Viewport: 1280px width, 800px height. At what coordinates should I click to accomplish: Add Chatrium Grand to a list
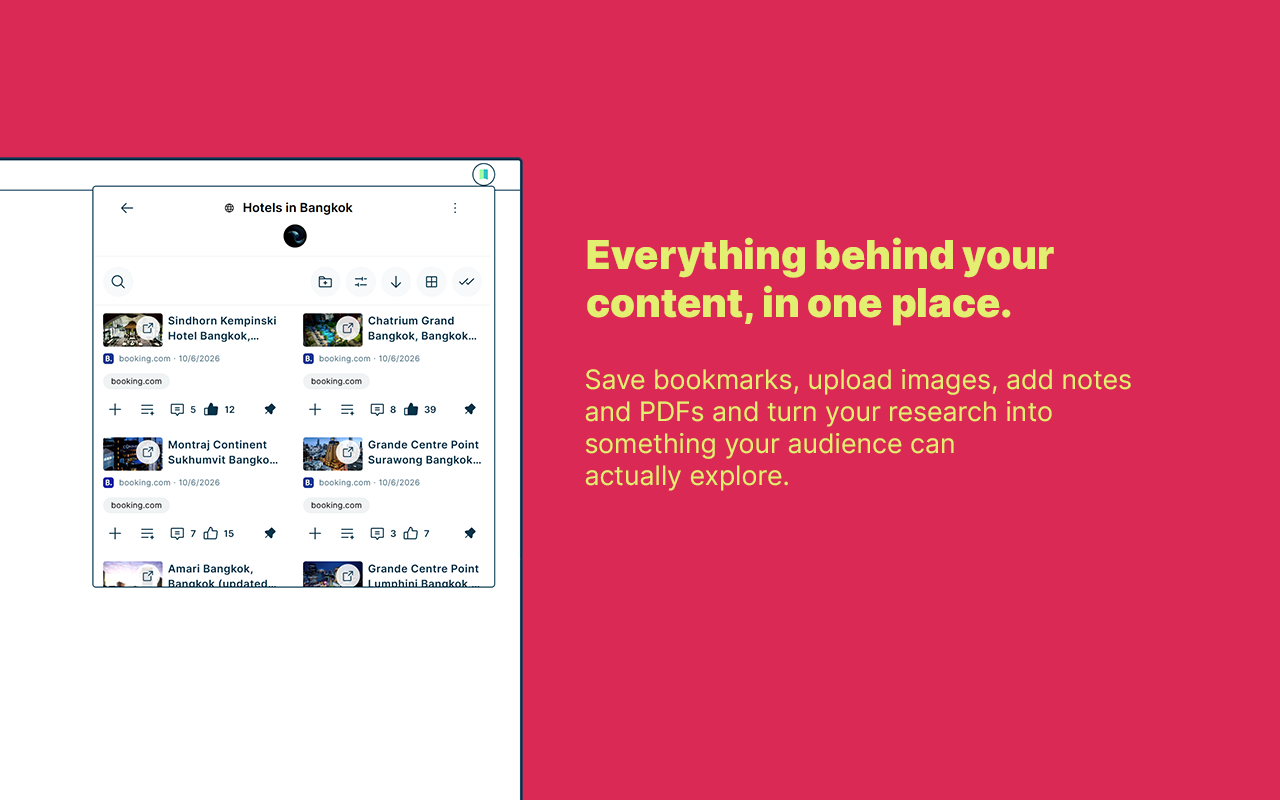347,409
